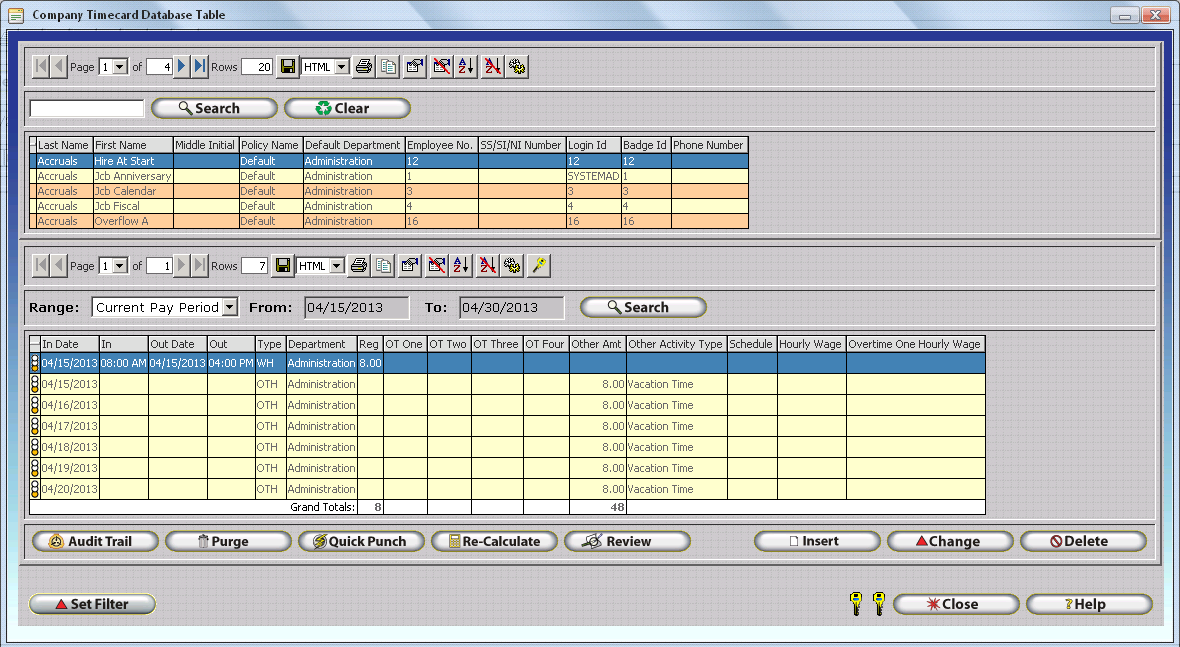1180x647 pixels.
Task: Click the save disk icon in the employee toolbar
Action: 288,67
